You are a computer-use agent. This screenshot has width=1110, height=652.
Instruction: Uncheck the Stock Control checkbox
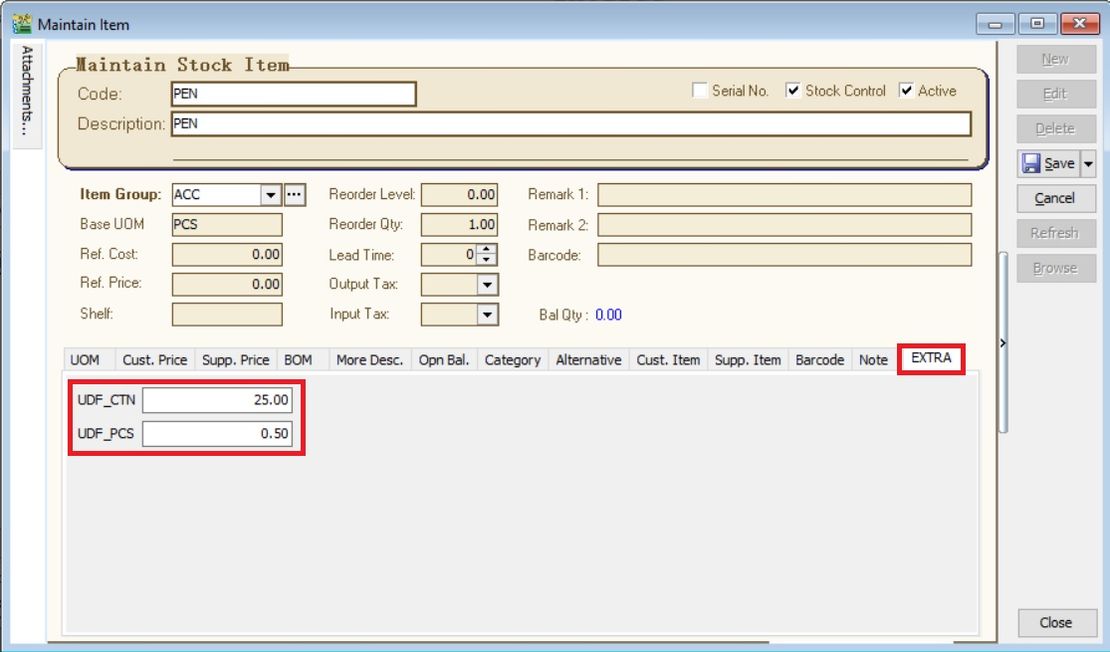(x=793, y=91)
